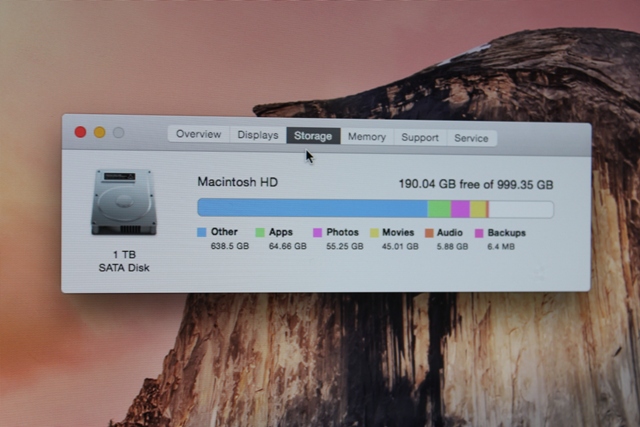This screenshot has width=640, height=427.
Task: Minimize the window with the yellow button
Action: (100, 132)
